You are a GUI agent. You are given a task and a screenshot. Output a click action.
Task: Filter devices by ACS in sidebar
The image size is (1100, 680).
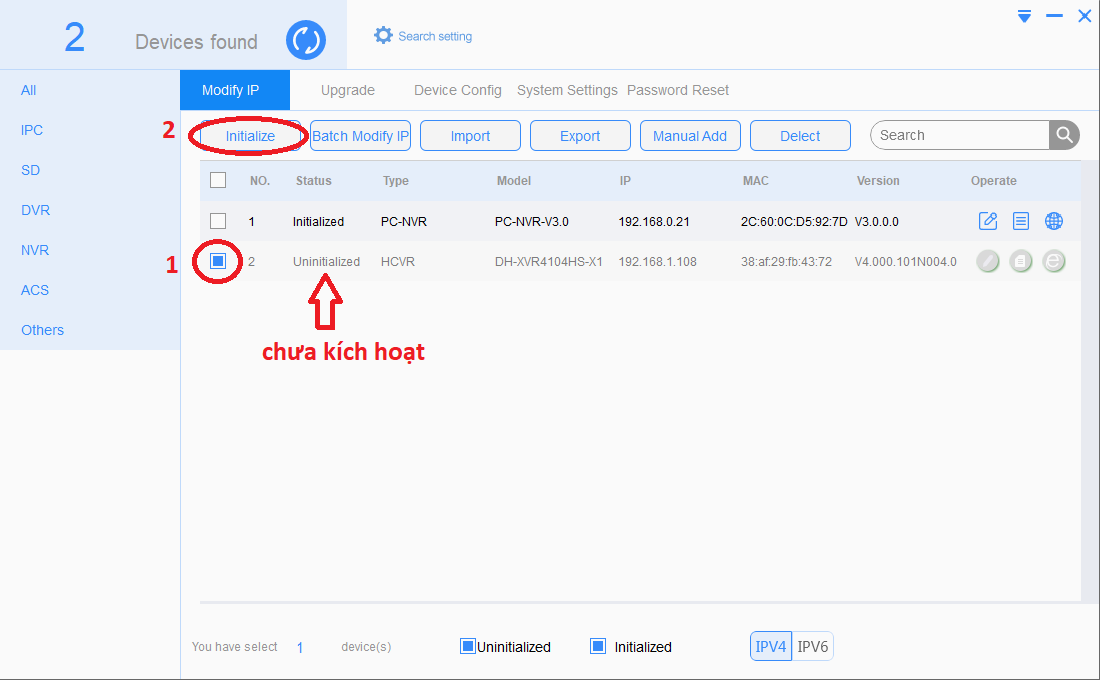click(x=34, y=290)
